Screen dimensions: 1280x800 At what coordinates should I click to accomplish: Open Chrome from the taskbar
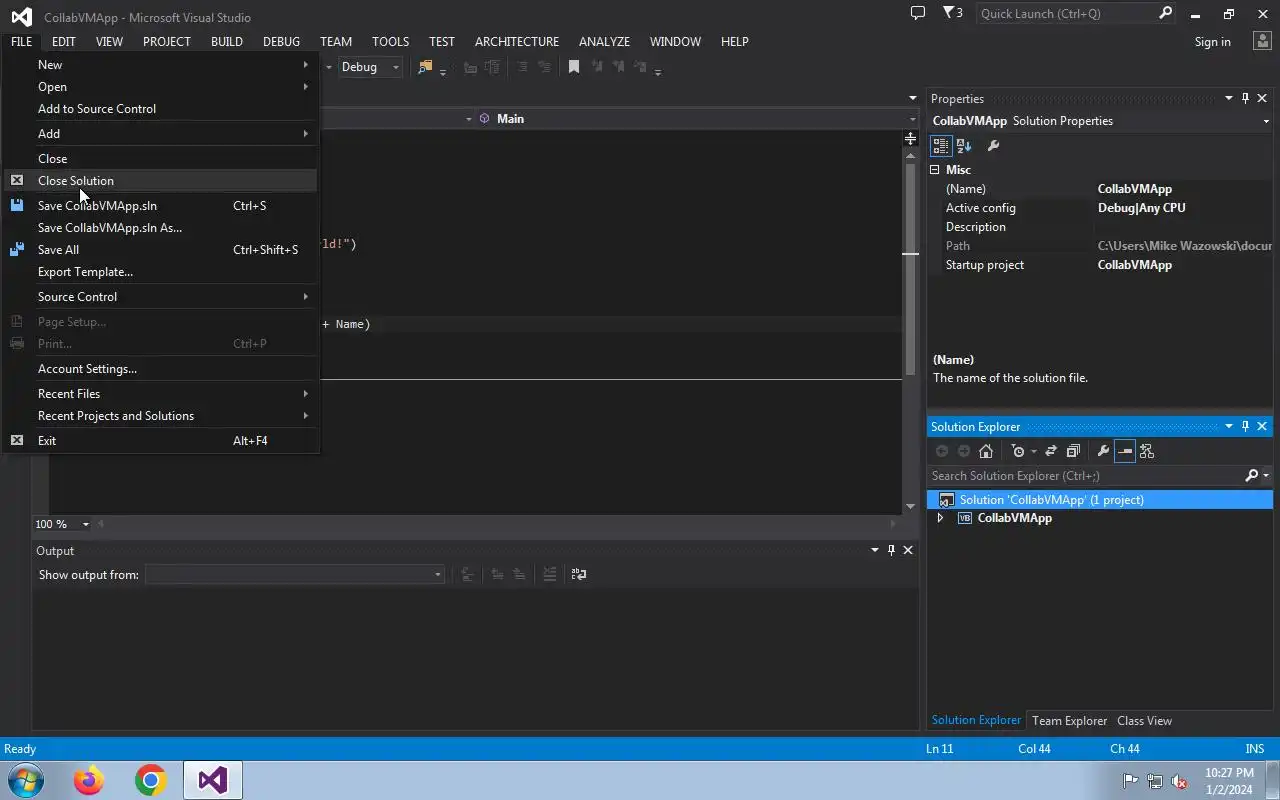151,780
